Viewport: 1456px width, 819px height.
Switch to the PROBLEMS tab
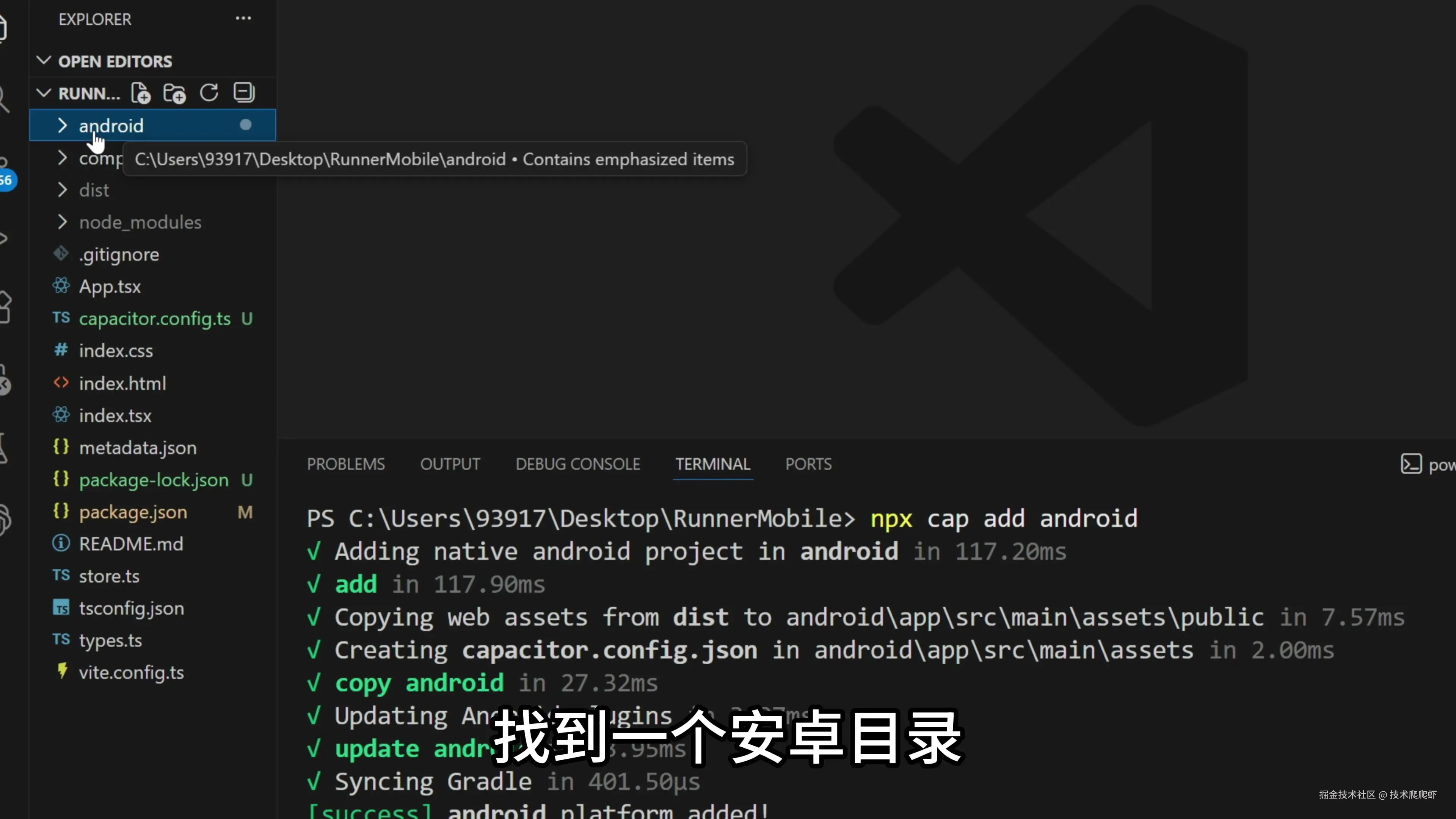pyautogui.click(x=345, y=464)
